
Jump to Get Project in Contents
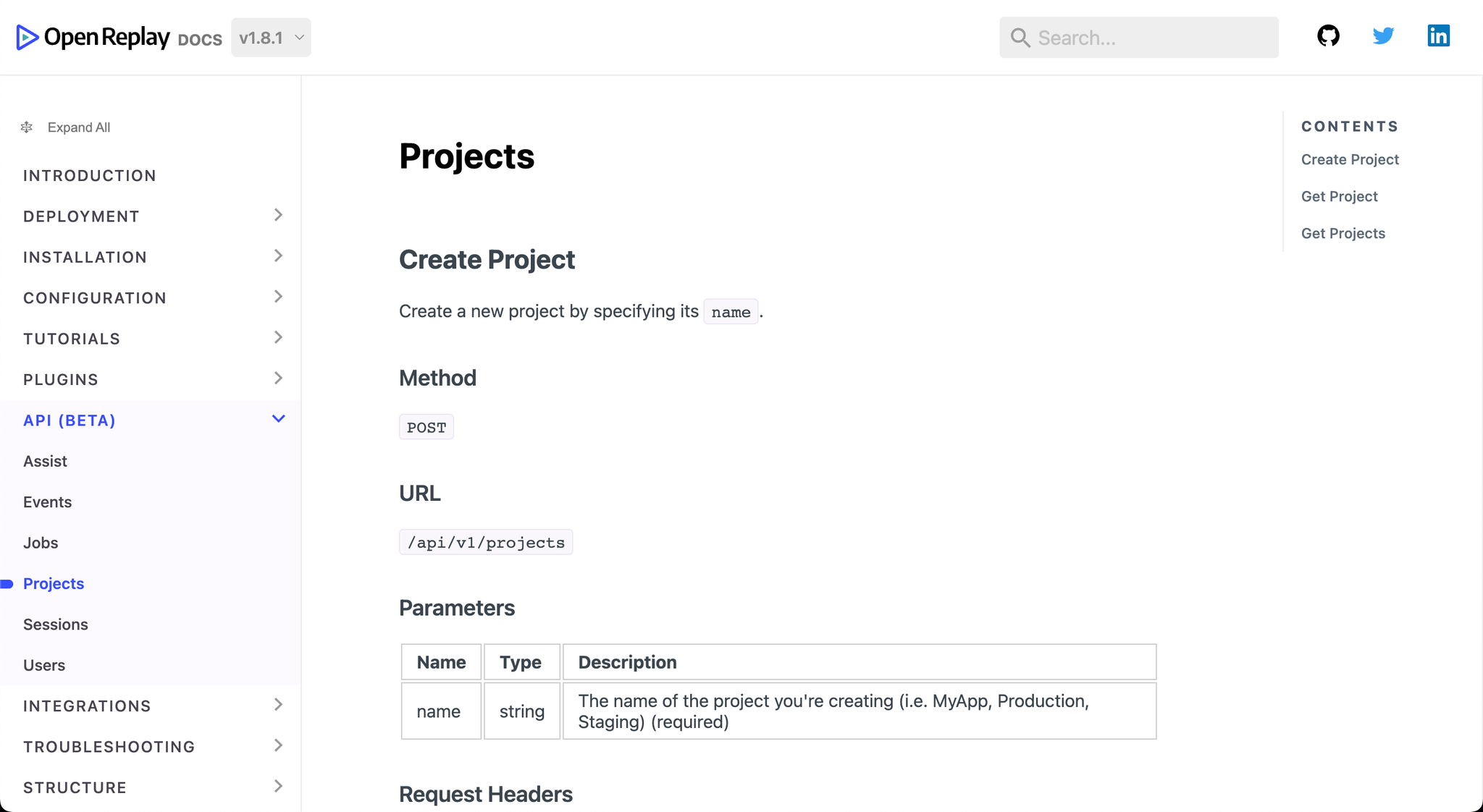[x=1339, y=196]
